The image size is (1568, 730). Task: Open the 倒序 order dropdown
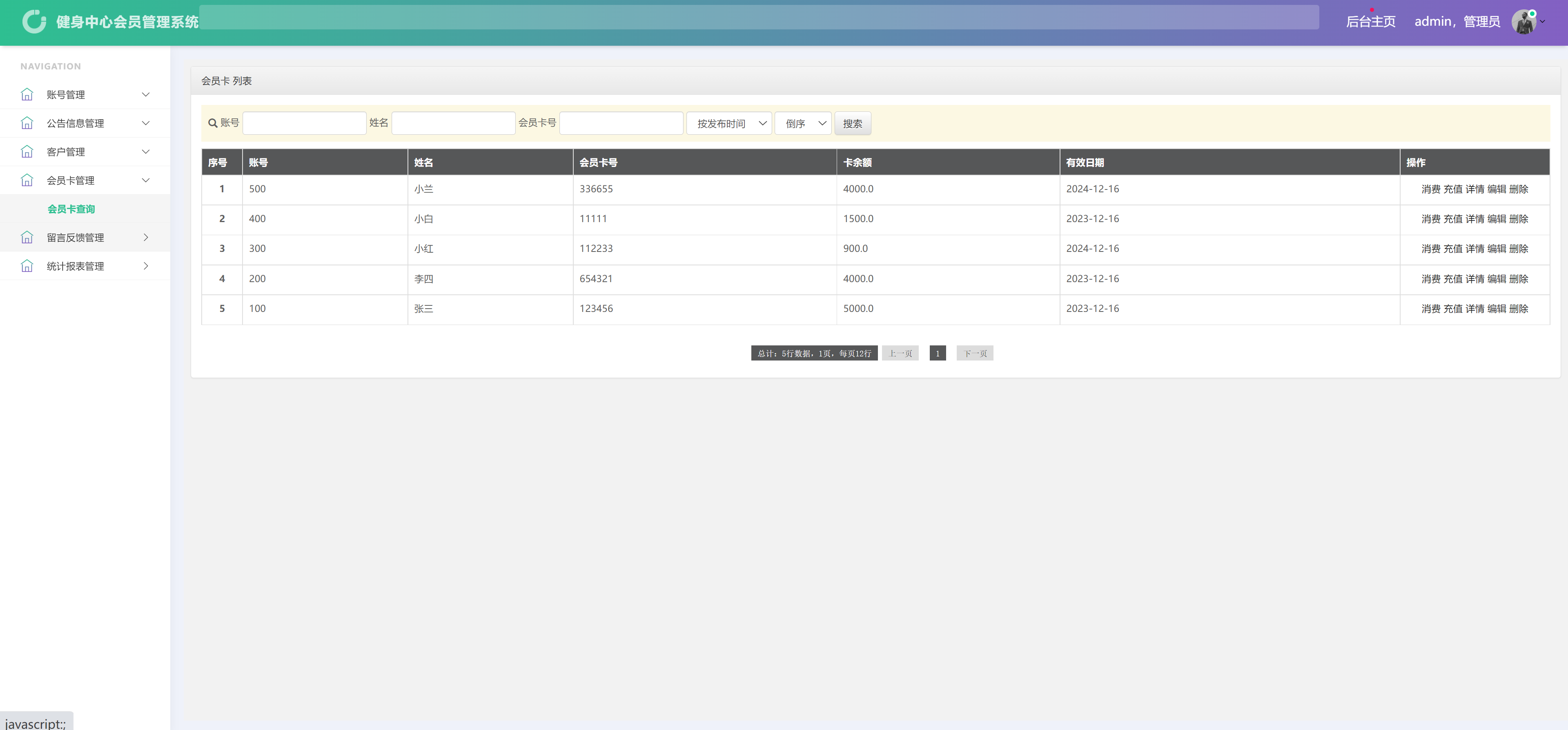tap(803, 123)
